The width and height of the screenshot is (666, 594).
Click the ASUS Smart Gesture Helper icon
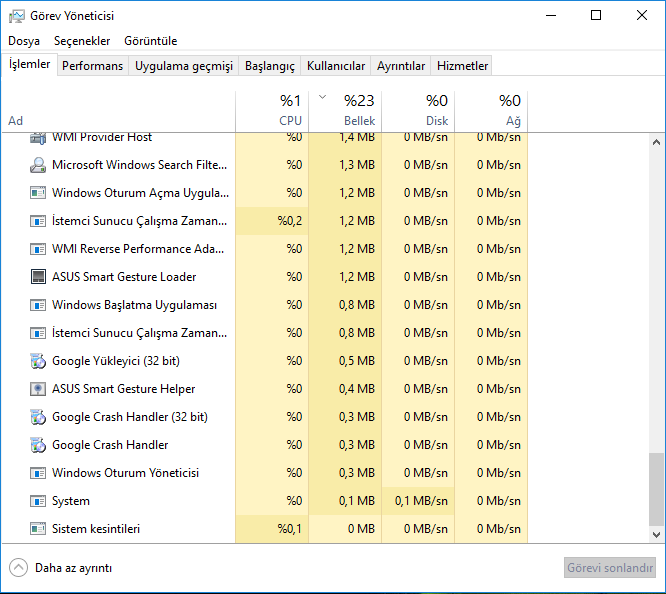(x=38, y=389)
